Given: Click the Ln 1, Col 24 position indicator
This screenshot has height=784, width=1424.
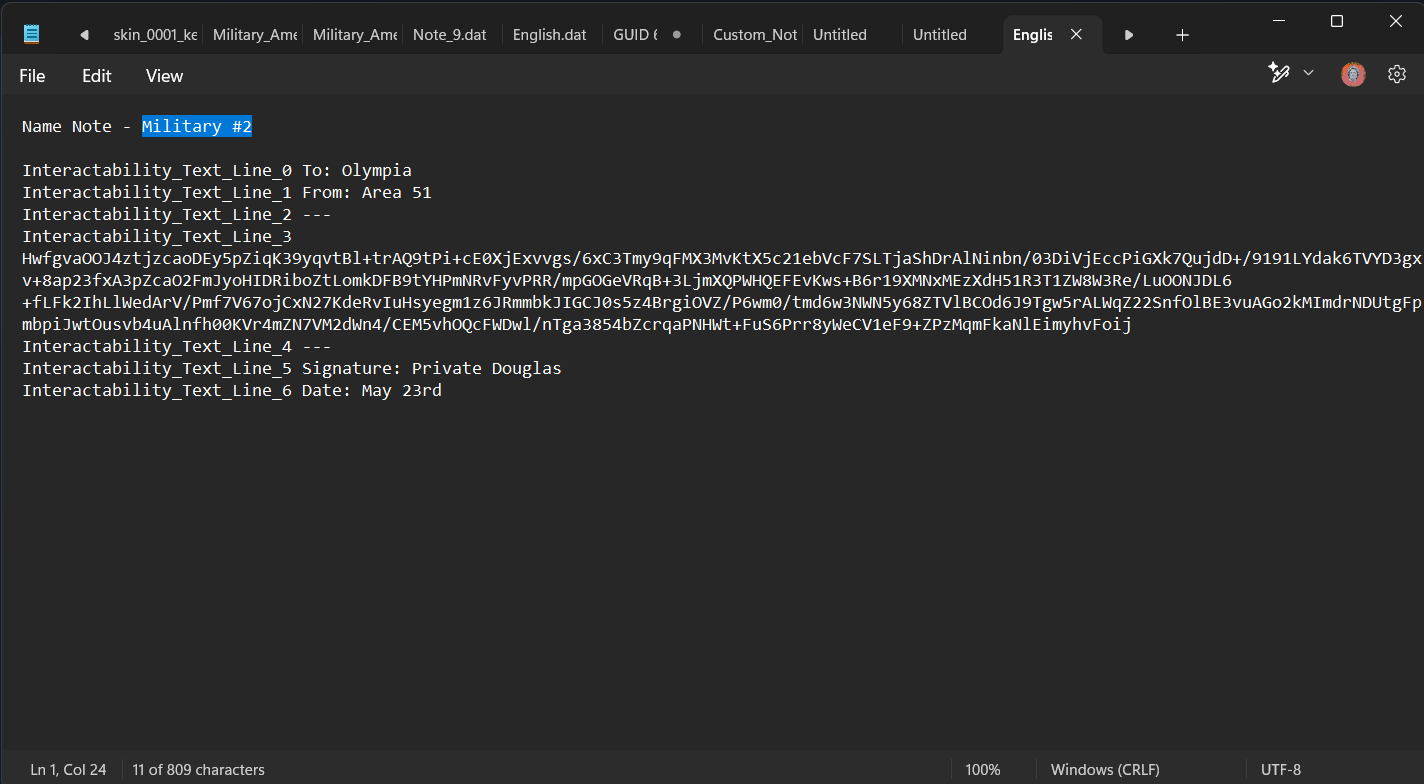Looking at the screenshot, I should tap(68, 770).
